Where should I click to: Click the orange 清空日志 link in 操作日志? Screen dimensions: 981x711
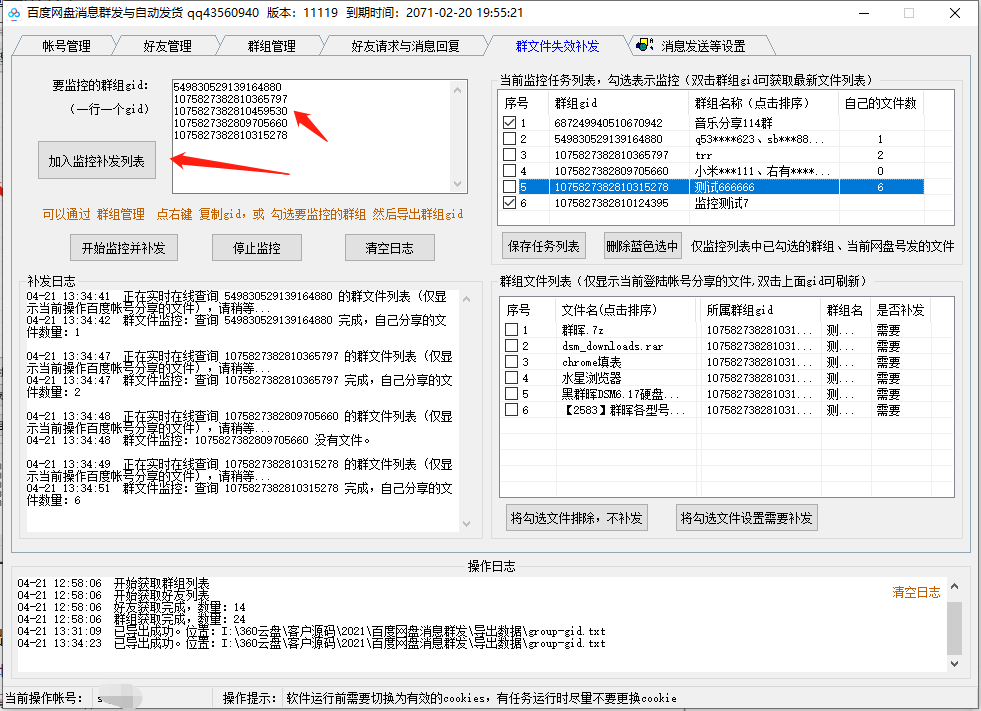click(915, 592)
